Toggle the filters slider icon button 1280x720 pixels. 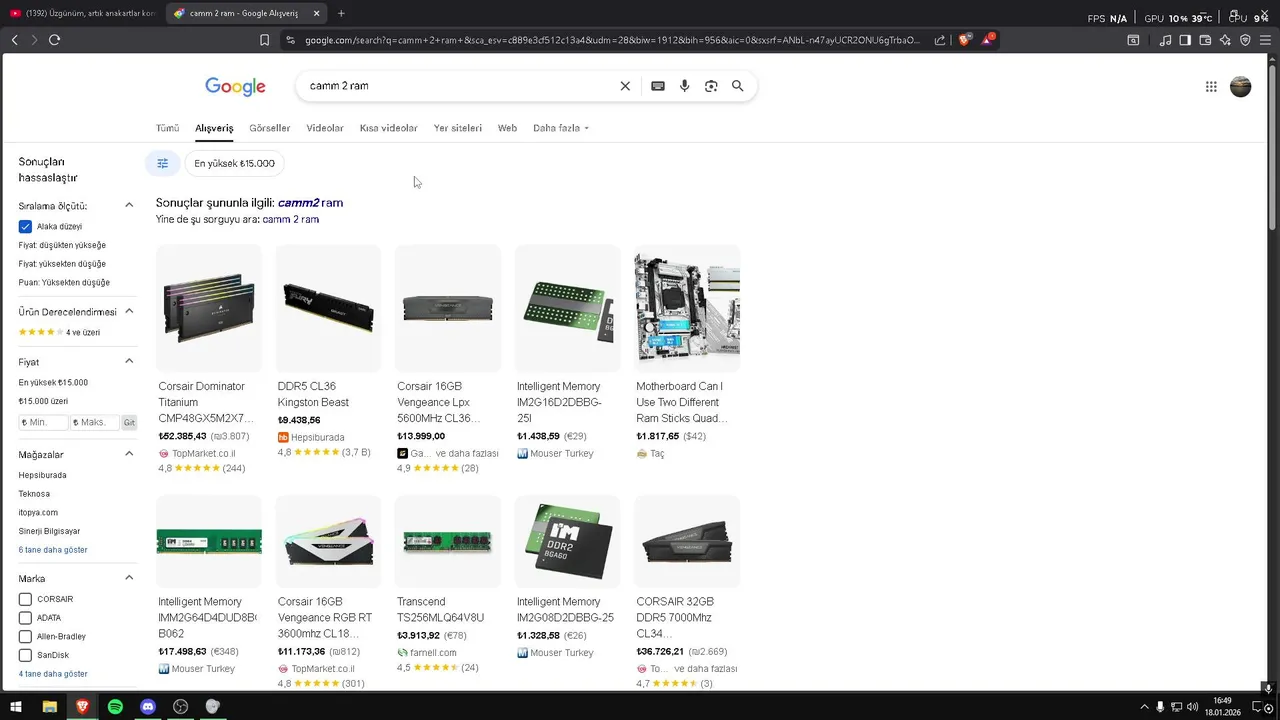click(x=162, y=163)
